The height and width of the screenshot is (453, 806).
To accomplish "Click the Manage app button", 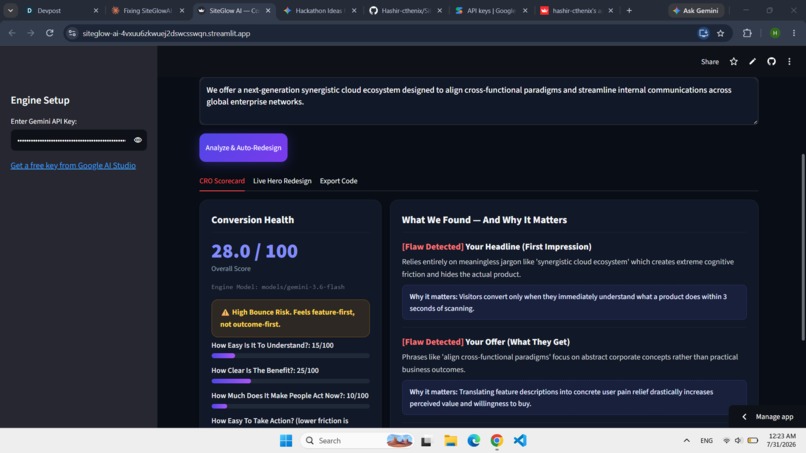I will (768, 416).
